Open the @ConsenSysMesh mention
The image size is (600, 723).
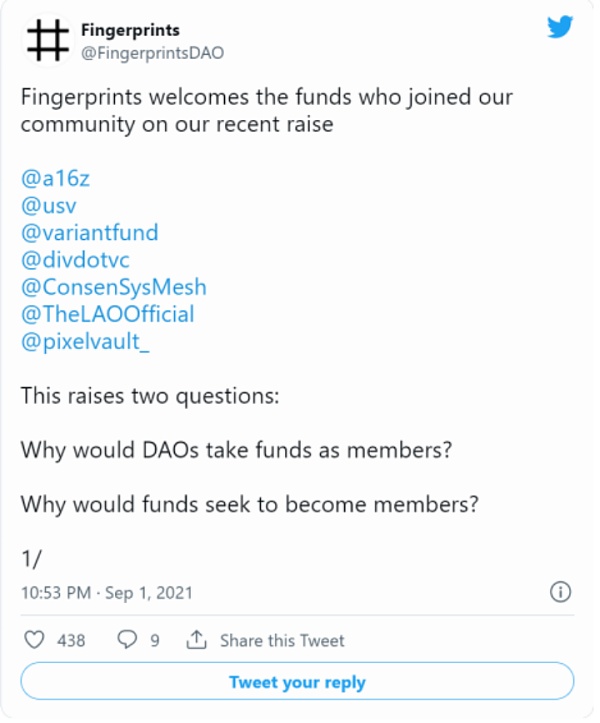pos(113,287)
